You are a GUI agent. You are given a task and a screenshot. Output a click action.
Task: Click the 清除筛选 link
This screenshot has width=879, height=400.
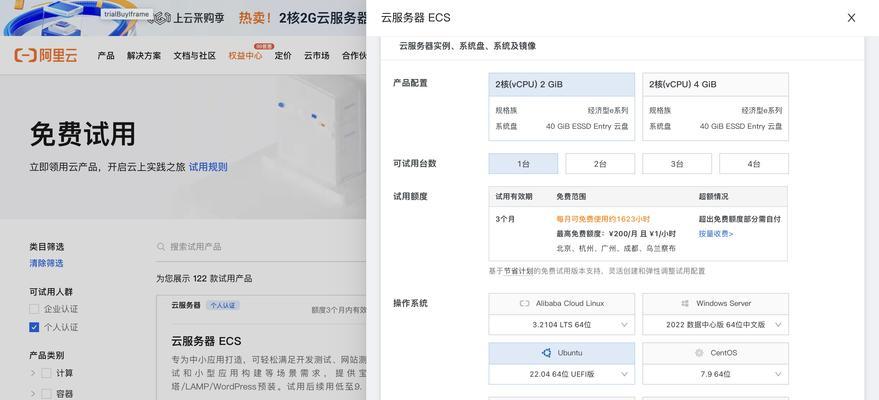(x=47, y=263)
